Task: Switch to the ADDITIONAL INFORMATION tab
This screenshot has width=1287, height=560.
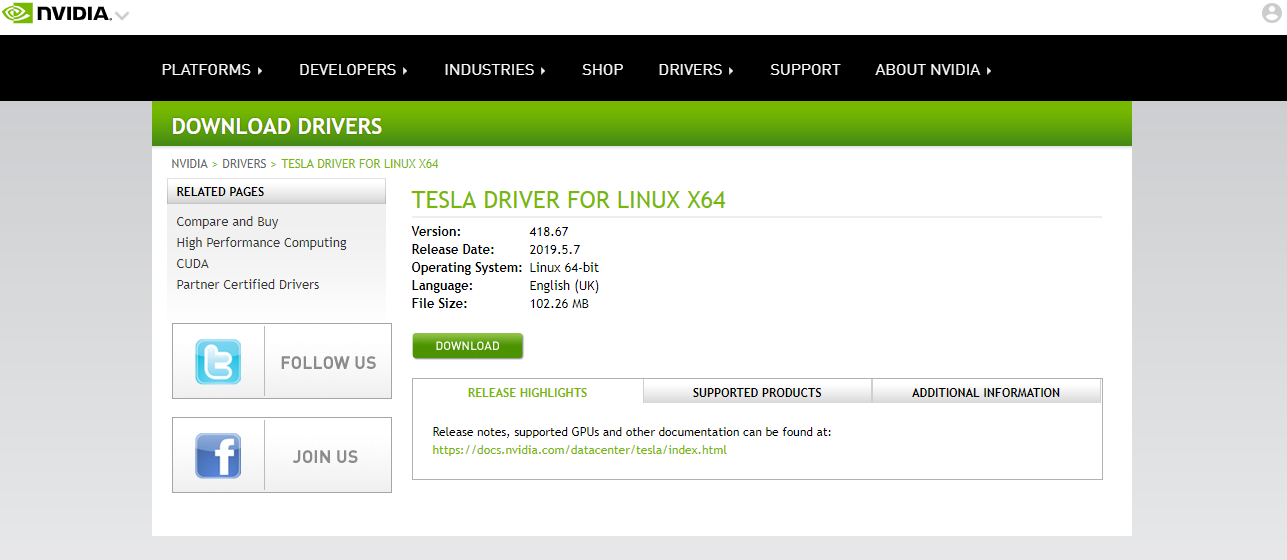Action: (x=986, y=392)
